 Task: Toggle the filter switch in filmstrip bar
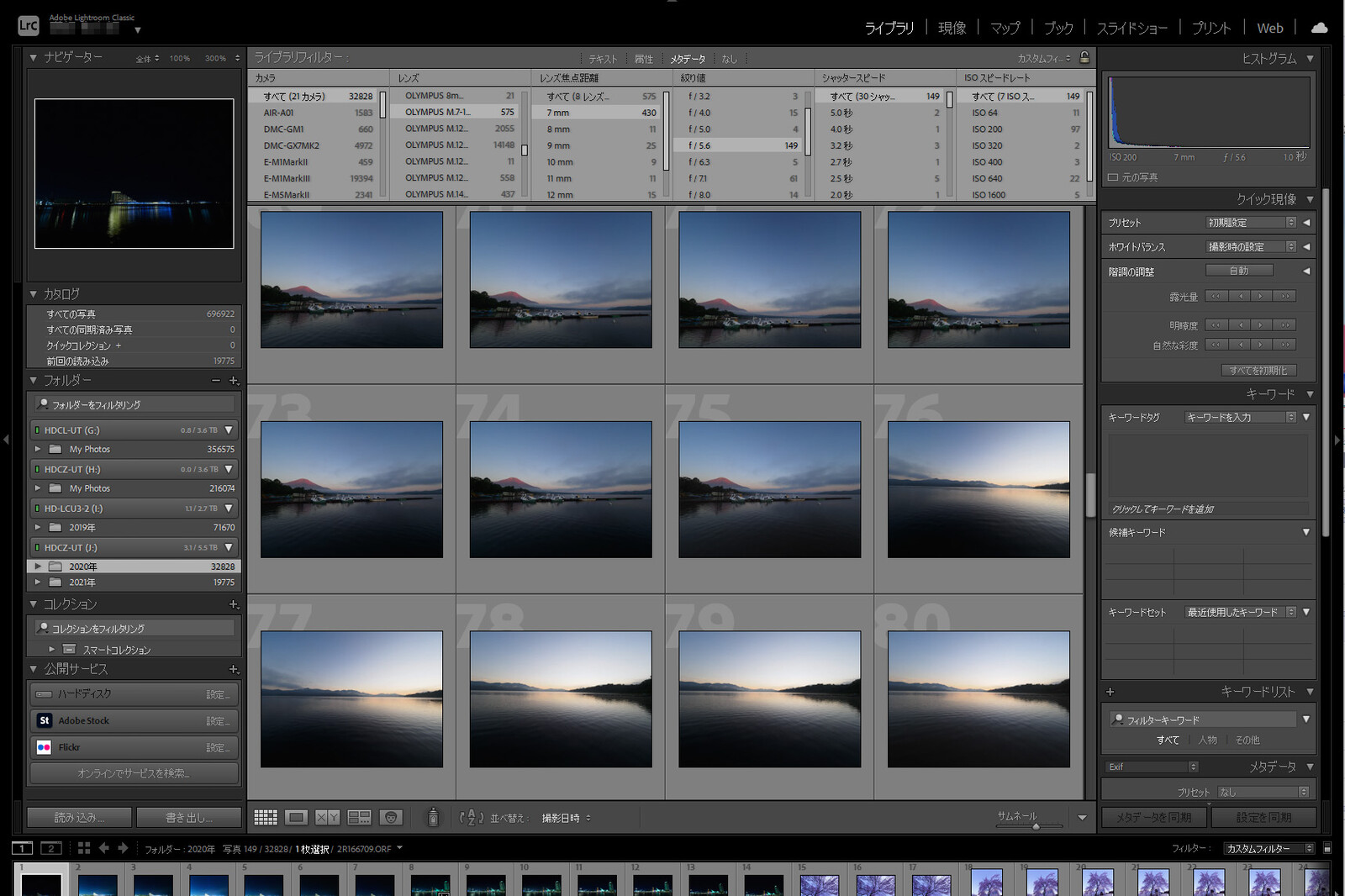point(1327,848)
